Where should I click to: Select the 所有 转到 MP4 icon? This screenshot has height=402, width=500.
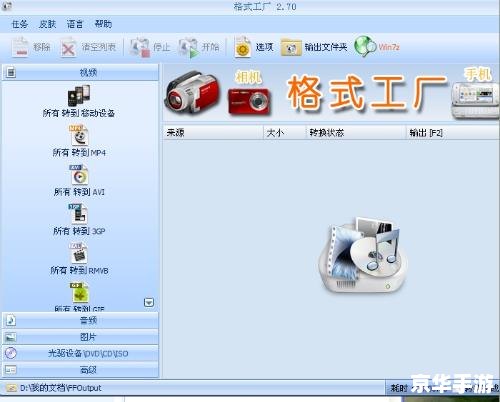pyautogui.click(x=79, y=135)
